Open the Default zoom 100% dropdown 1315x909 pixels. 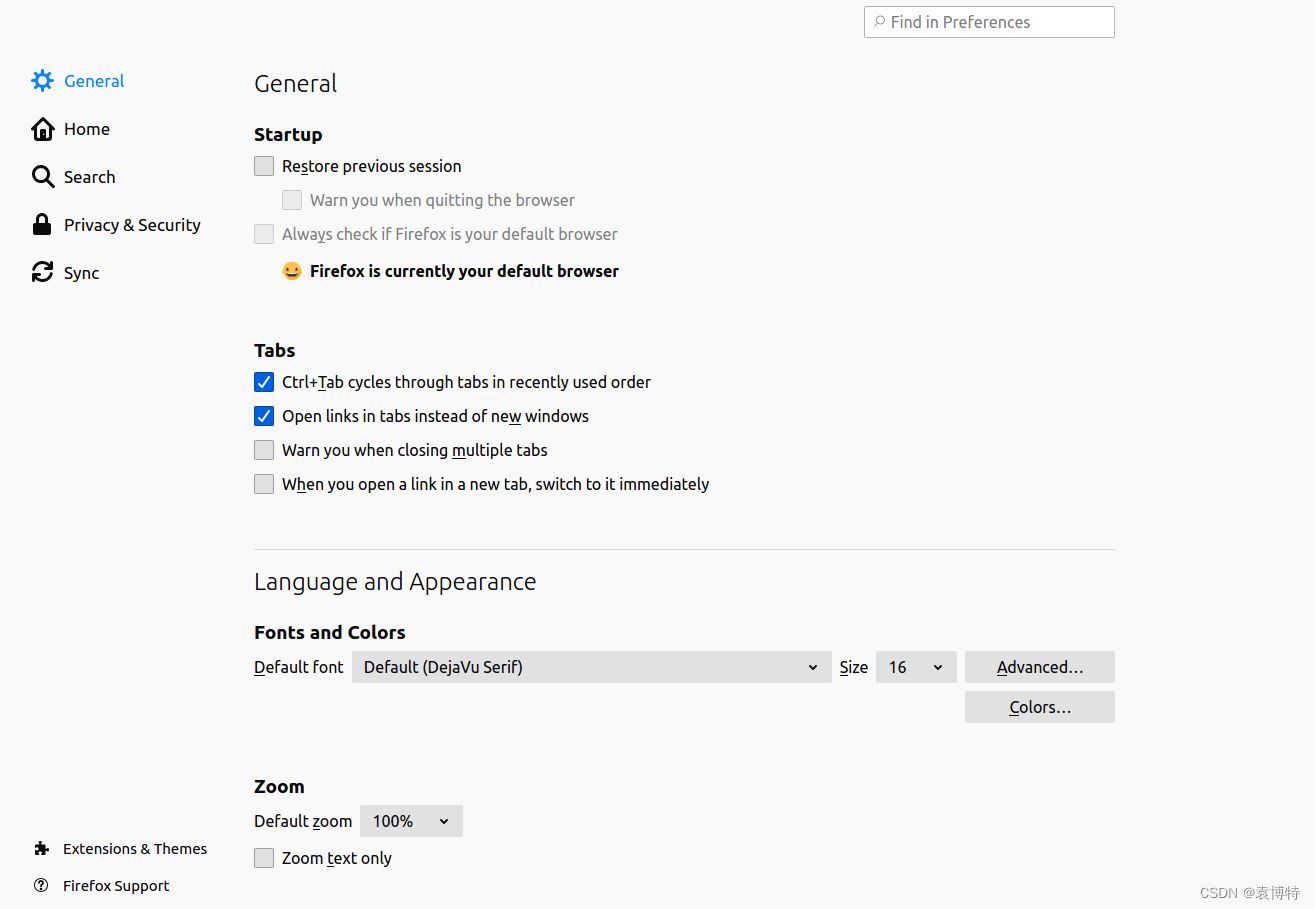tap(411, 821)
